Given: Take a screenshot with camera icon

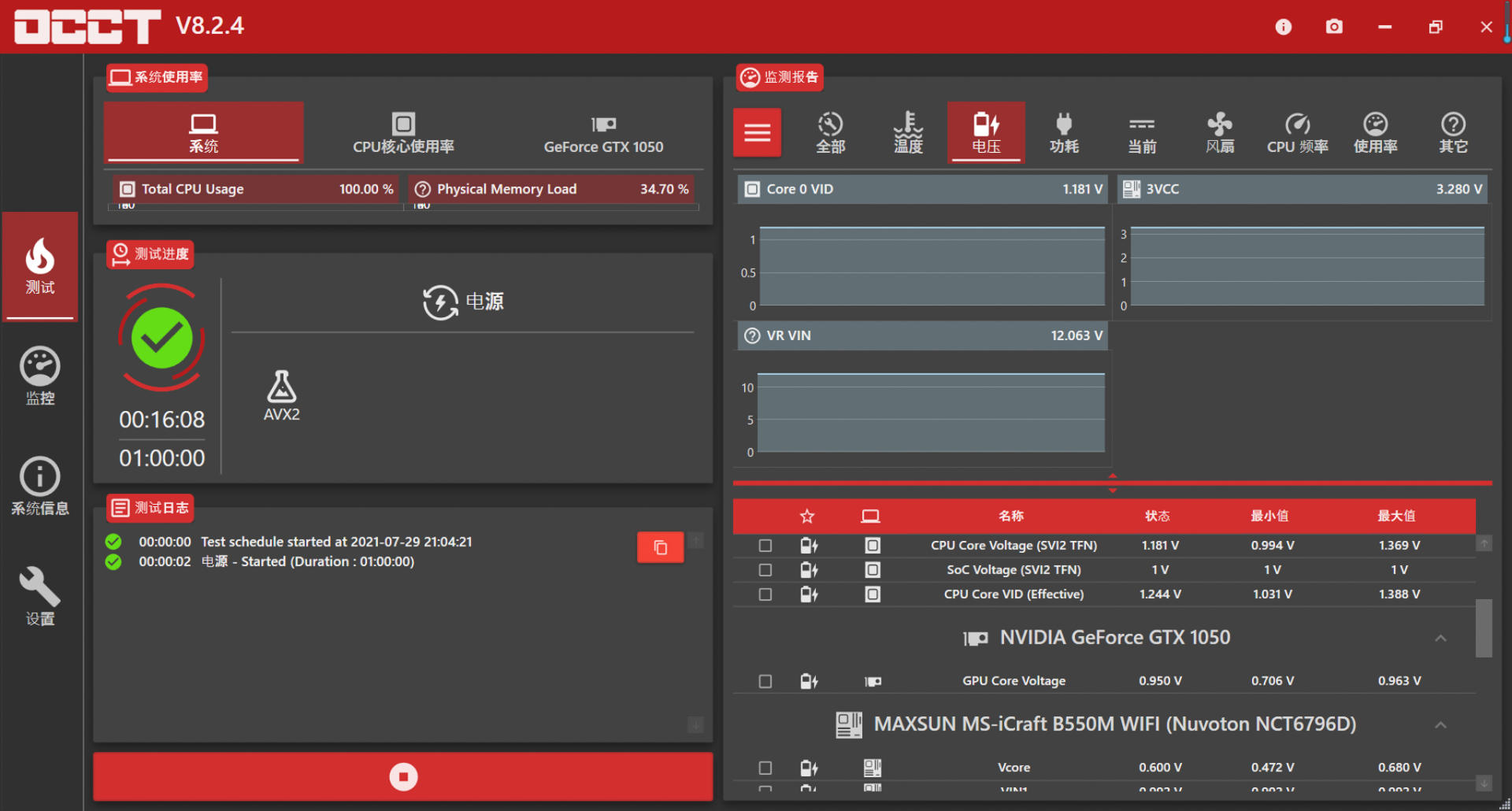Looking at the screenshot, I should point(1334,27).
